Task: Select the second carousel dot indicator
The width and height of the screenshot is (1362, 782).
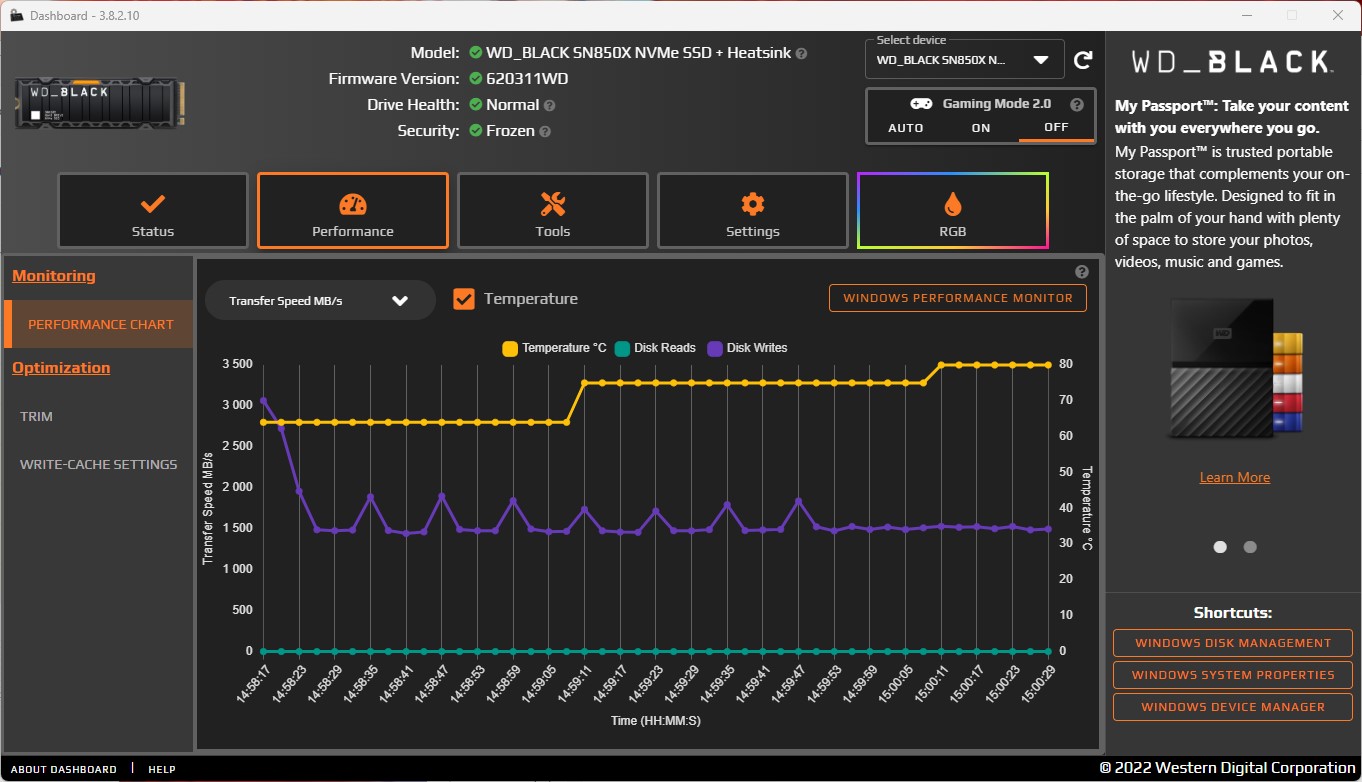Action: point(1250,547)
